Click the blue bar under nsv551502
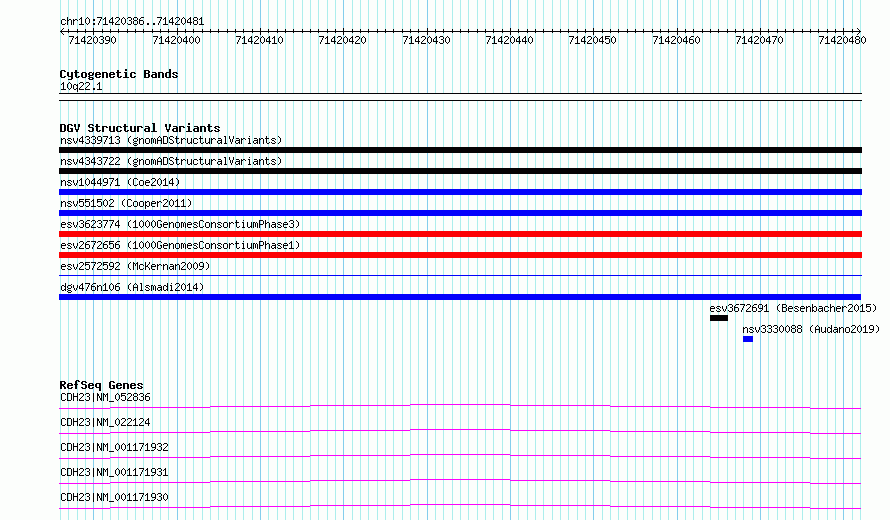The width and height of the screenshot is (890, 520). tap(460, 213)
